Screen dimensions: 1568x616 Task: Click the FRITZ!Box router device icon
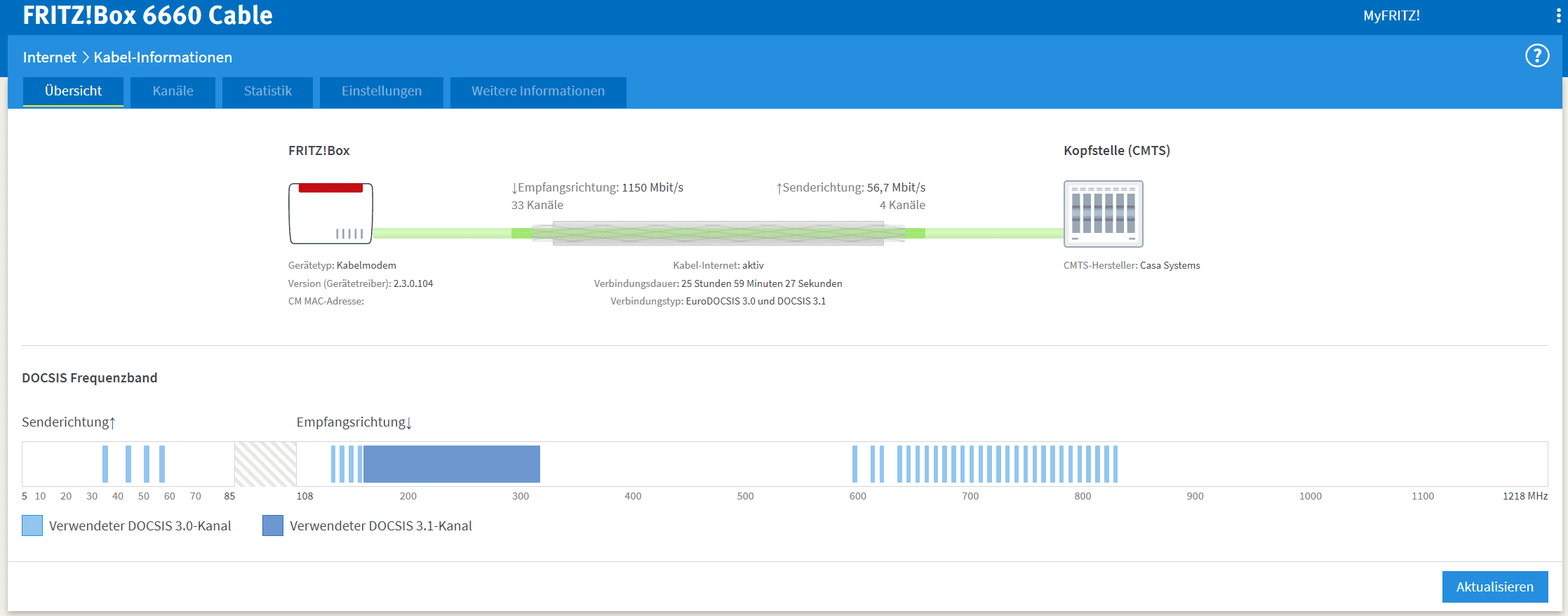[330, 213]
